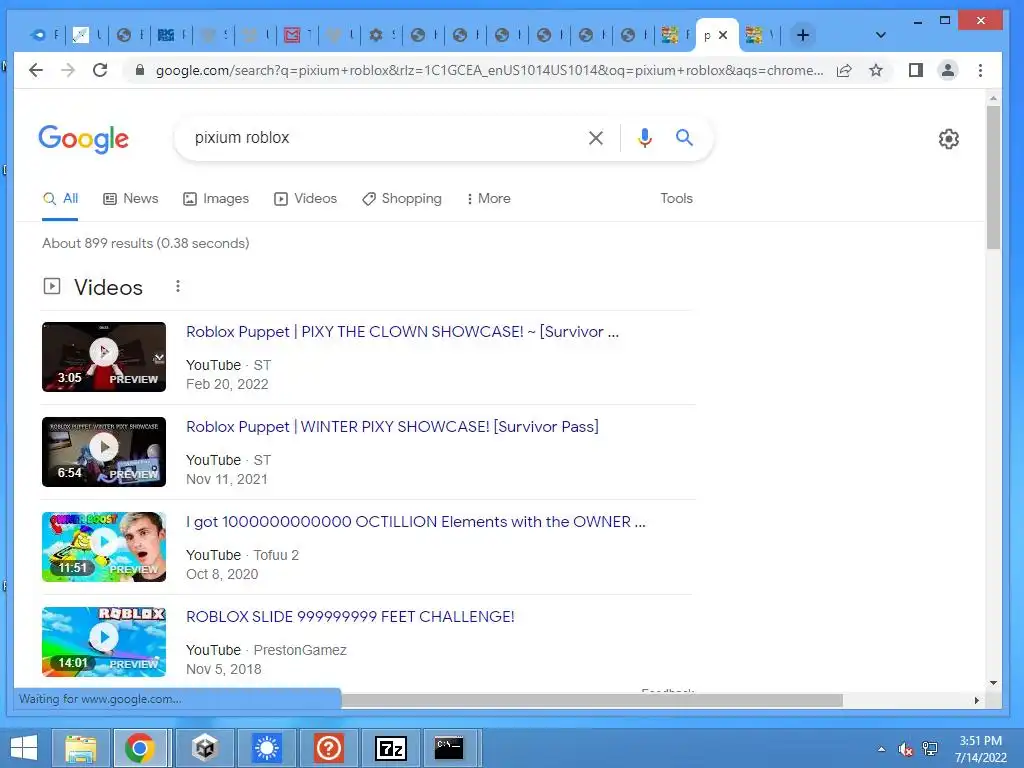
Task: Open Chrome side panel
Action: pyautogui.click(x=916, y=71)
